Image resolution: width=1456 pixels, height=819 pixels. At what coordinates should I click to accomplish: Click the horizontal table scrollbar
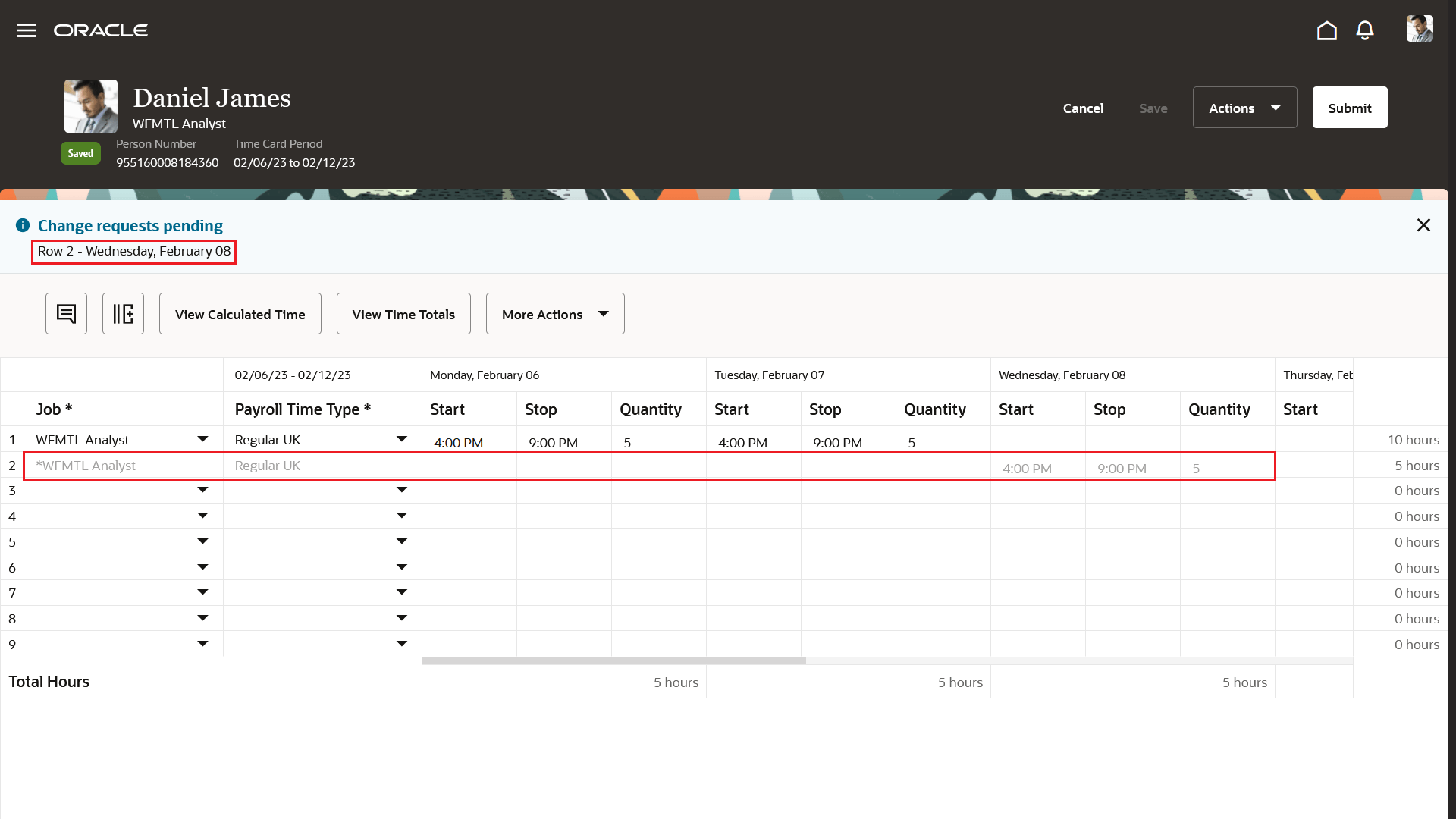pyautogui.click(x=614, y=661)
